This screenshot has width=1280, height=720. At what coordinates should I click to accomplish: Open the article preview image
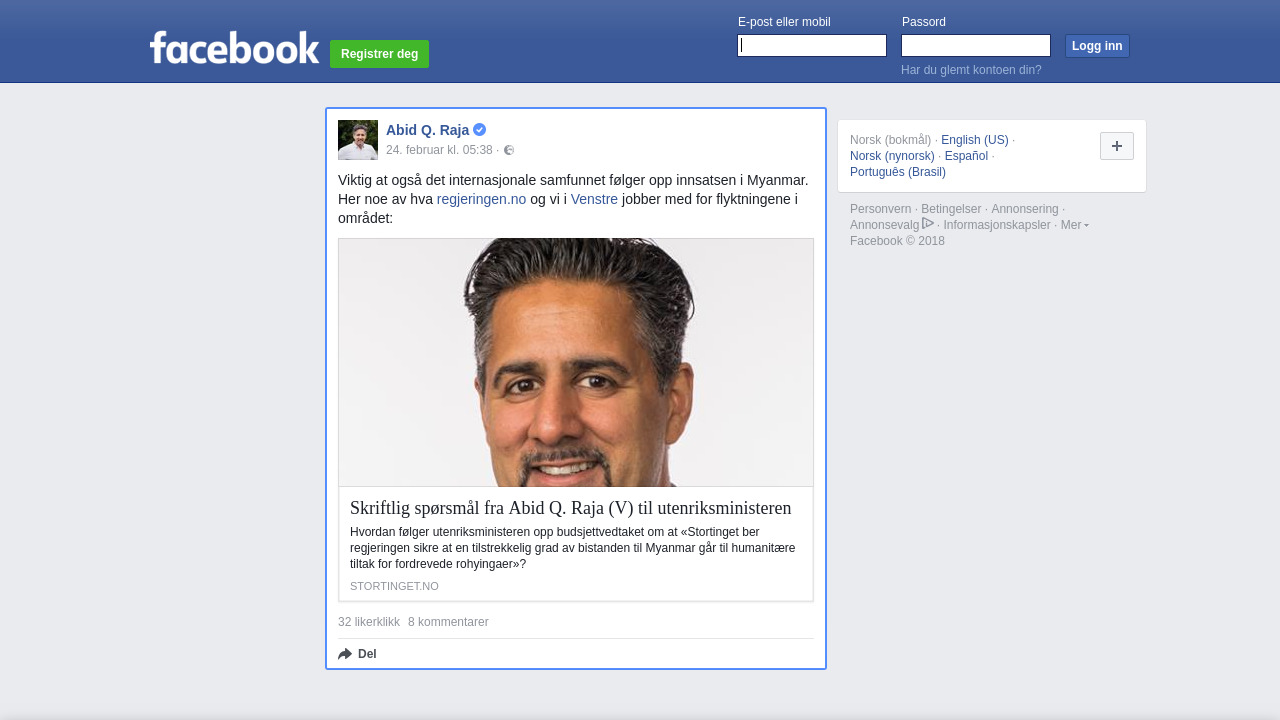576,363
